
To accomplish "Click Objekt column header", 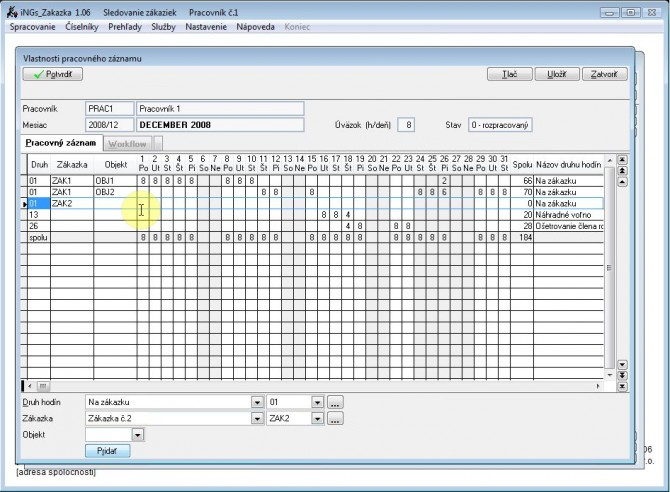I will click(116, 165).
